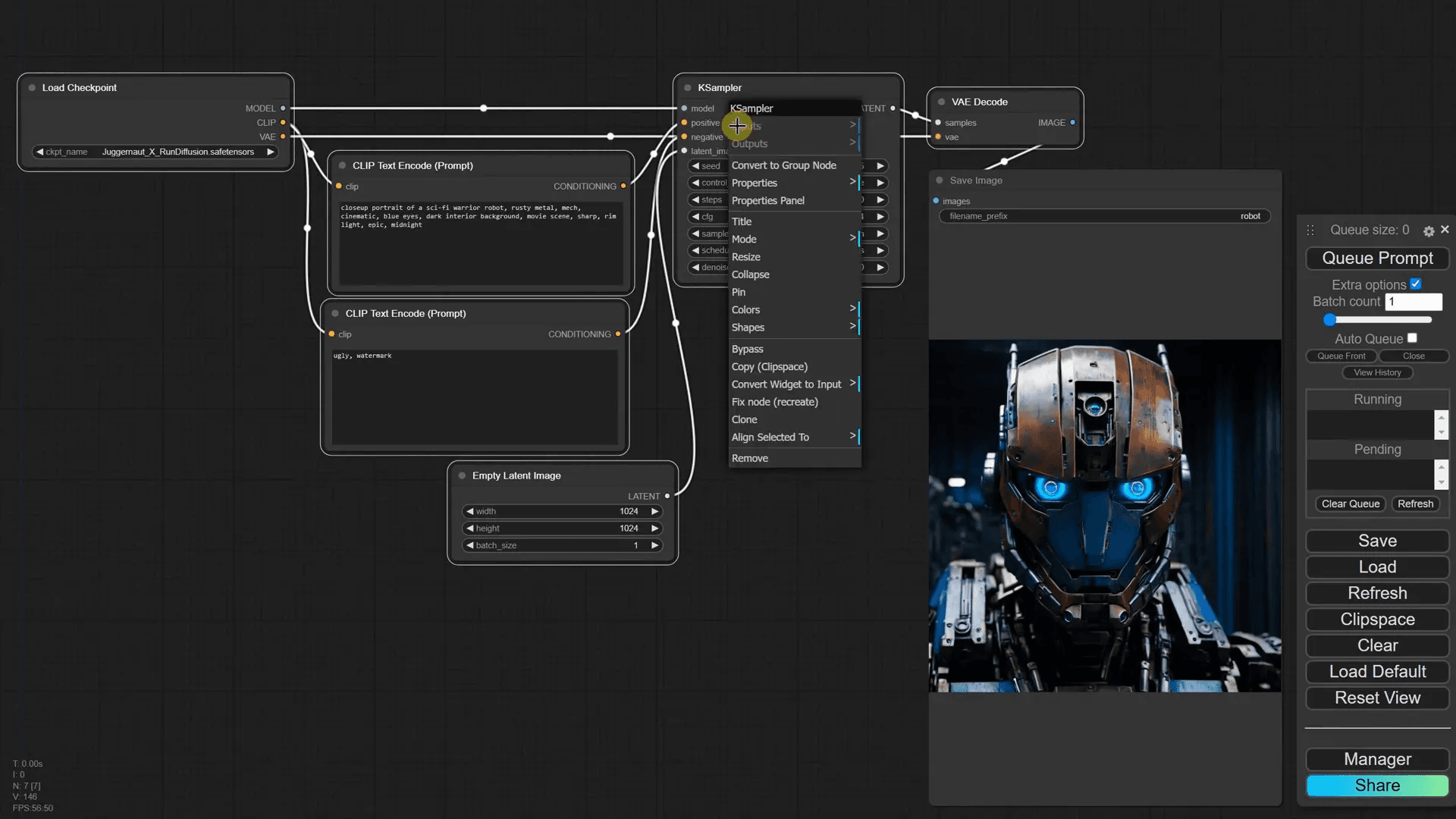Image resolution: width=1456 pixels, height=819 pixels.
Task: Click the collapse dot on Empty Latent Image node
Action: pos(462,475)
